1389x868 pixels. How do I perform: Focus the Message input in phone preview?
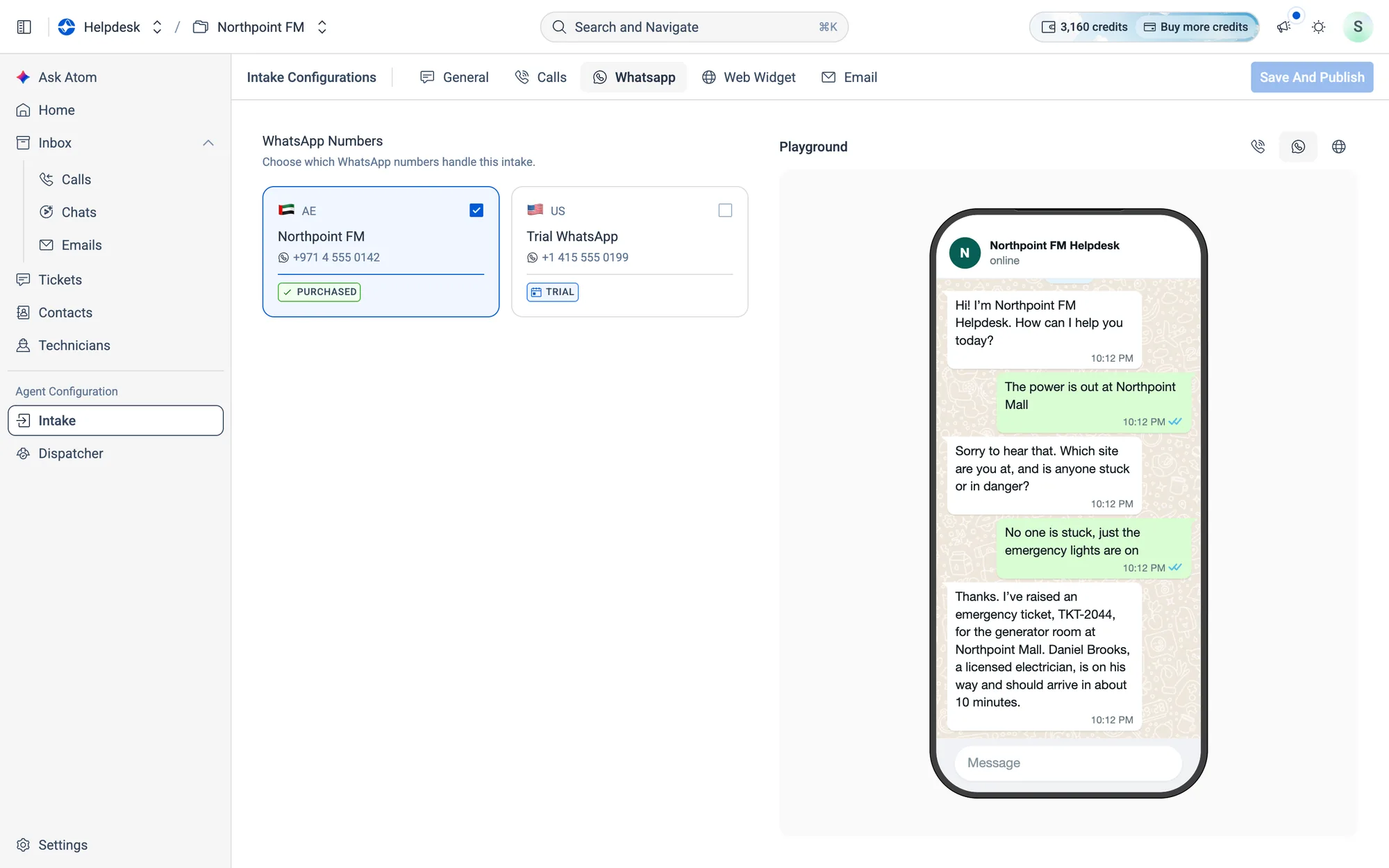pos(1068,762)
